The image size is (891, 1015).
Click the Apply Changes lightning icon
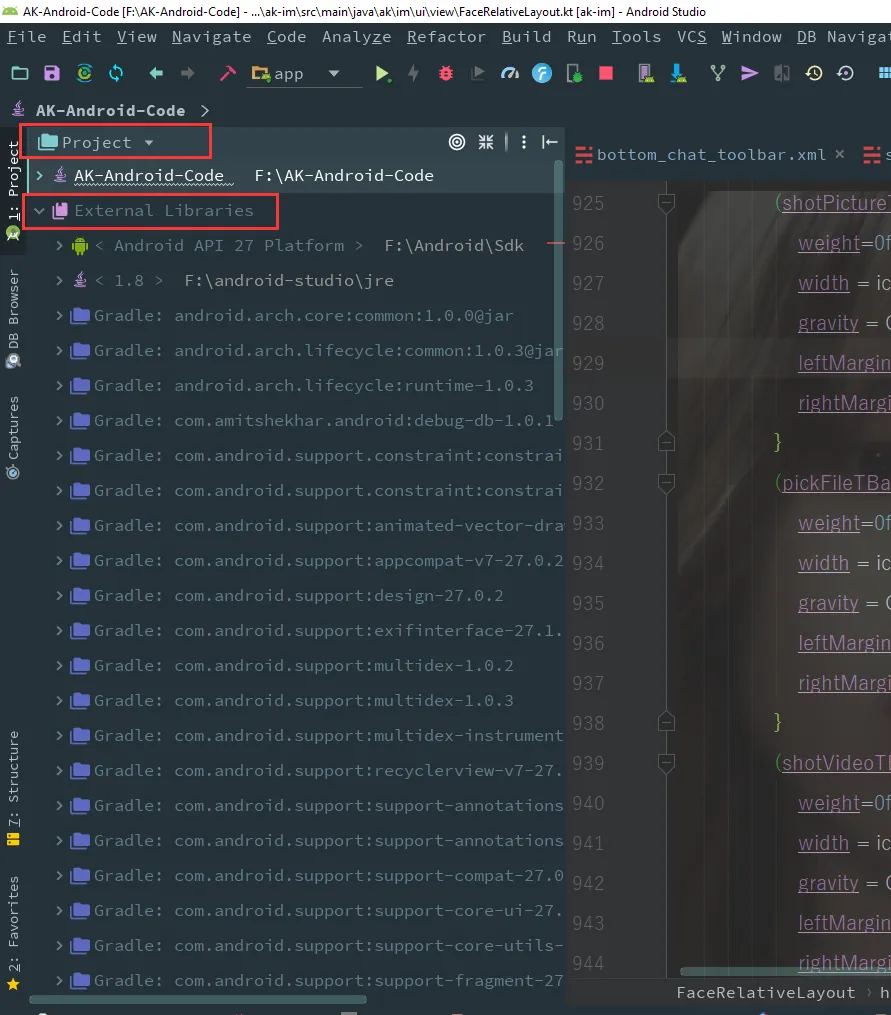coord(414,73)
